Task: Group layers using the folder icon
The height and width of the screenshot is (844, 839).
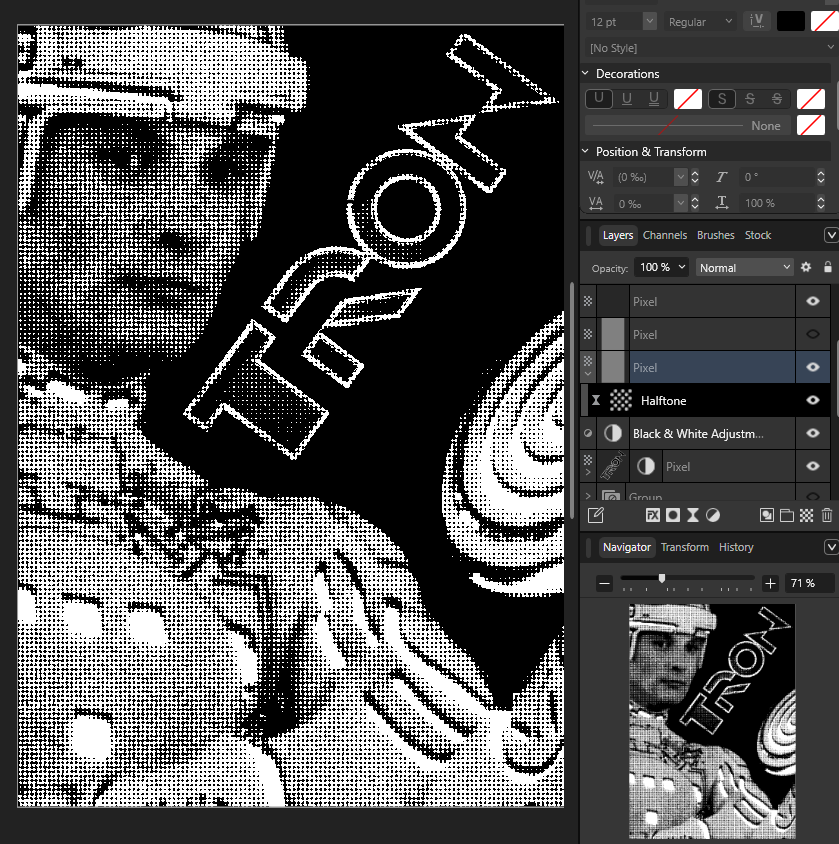Action: pos(787,515)
